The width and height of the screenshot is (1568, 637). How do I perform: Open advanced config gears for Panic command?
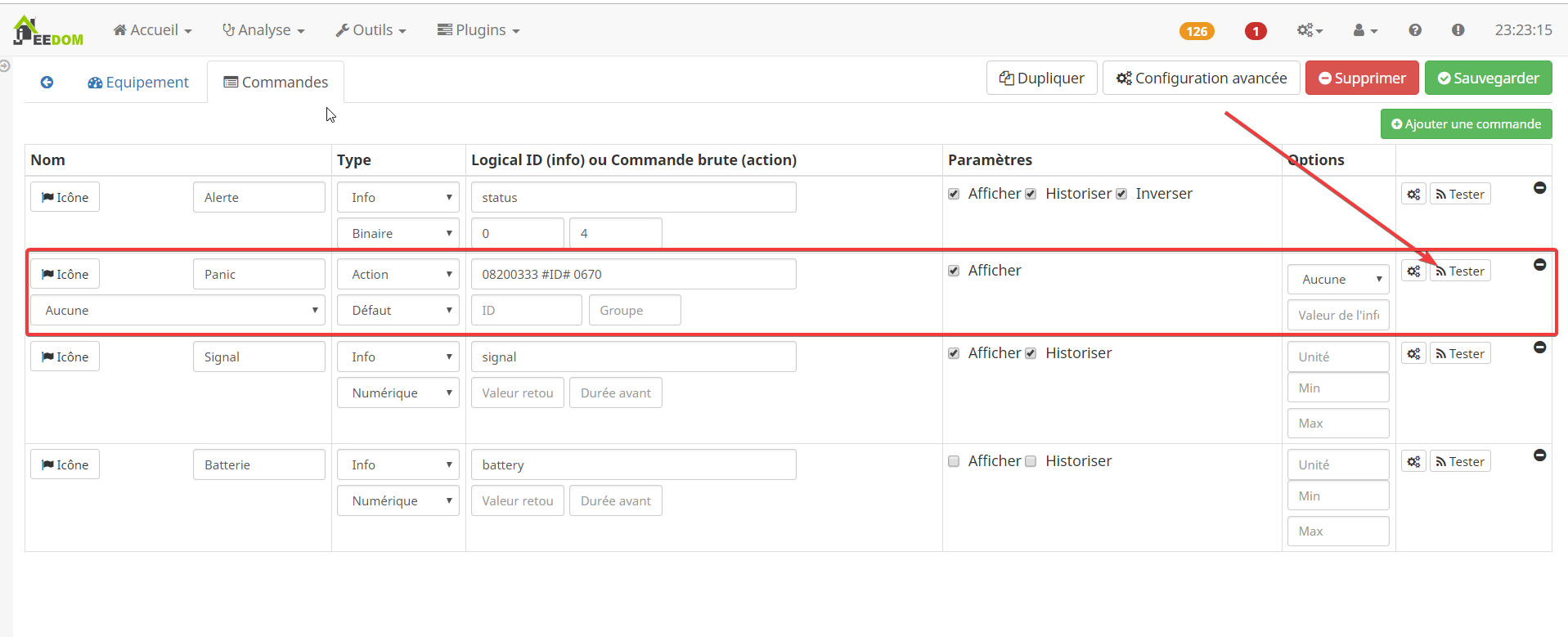1413,271
